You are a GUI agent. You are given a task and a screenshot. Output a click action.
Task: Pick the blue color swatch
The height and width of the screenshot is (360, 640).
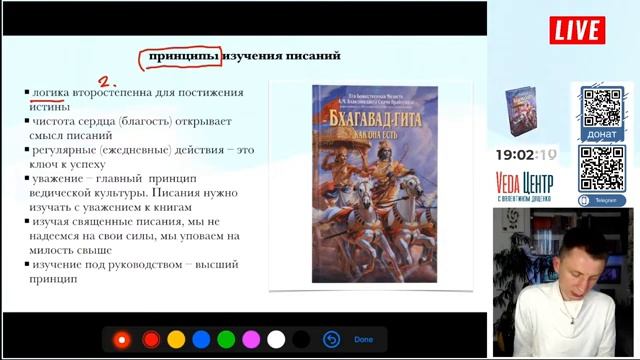[x=201, y=340]
